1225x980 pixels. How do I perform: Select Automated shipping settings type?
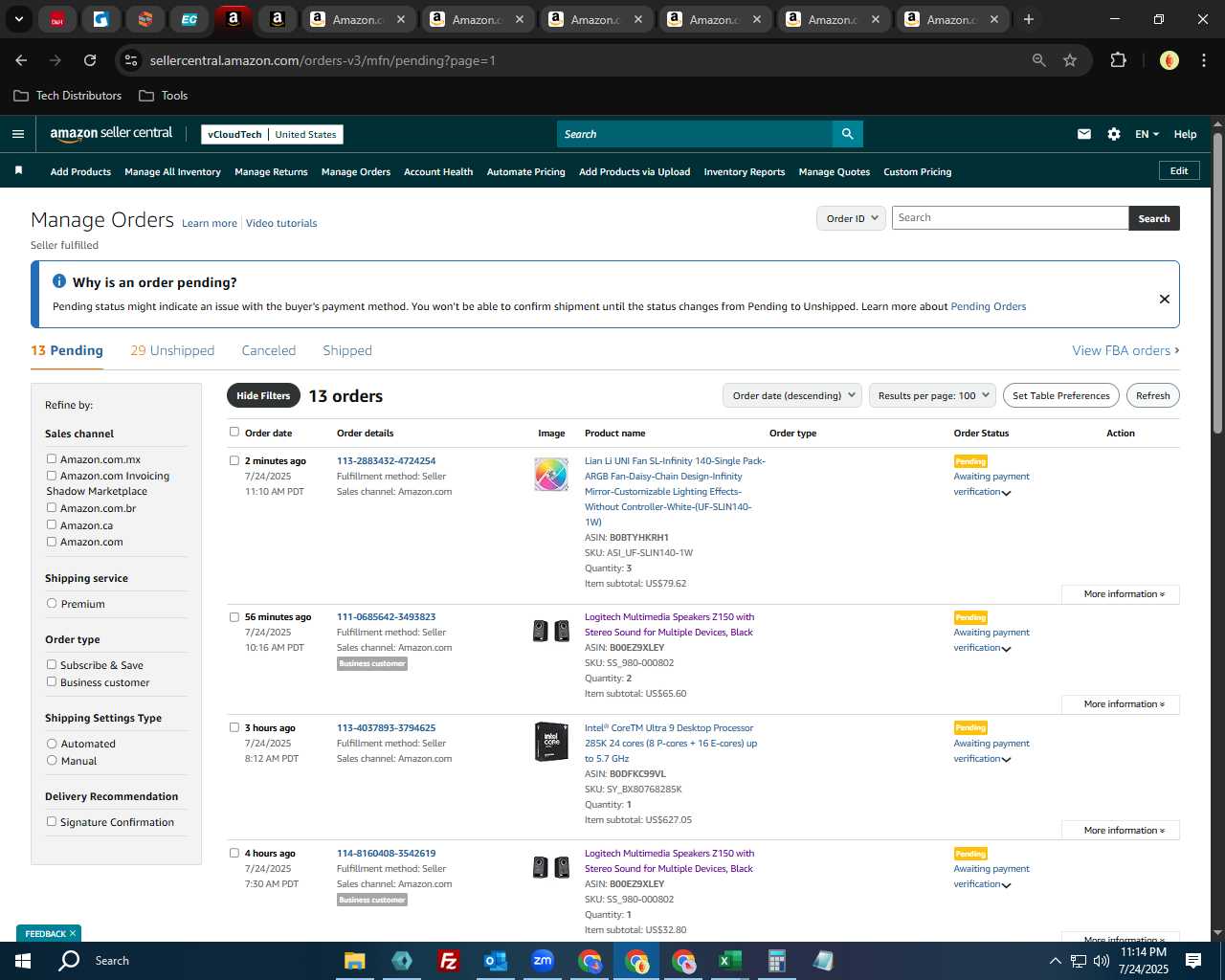point(52,743)
